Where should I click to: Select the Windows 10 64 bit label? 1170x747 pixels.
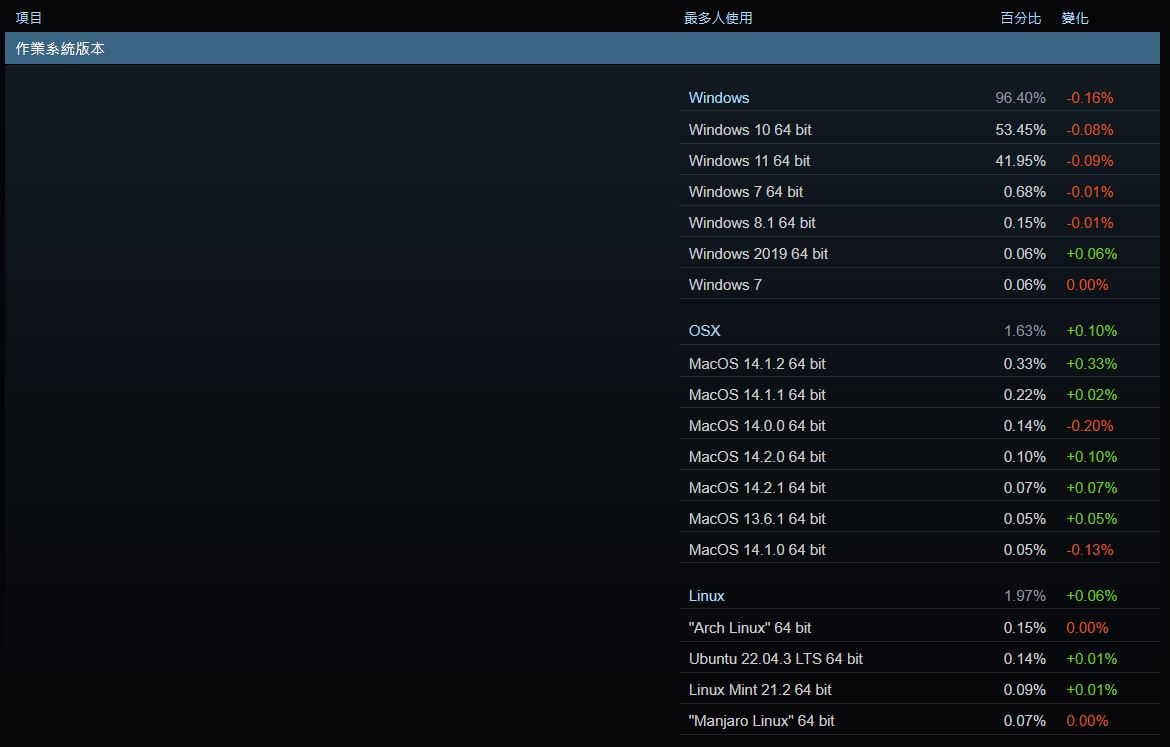(750, 130)
